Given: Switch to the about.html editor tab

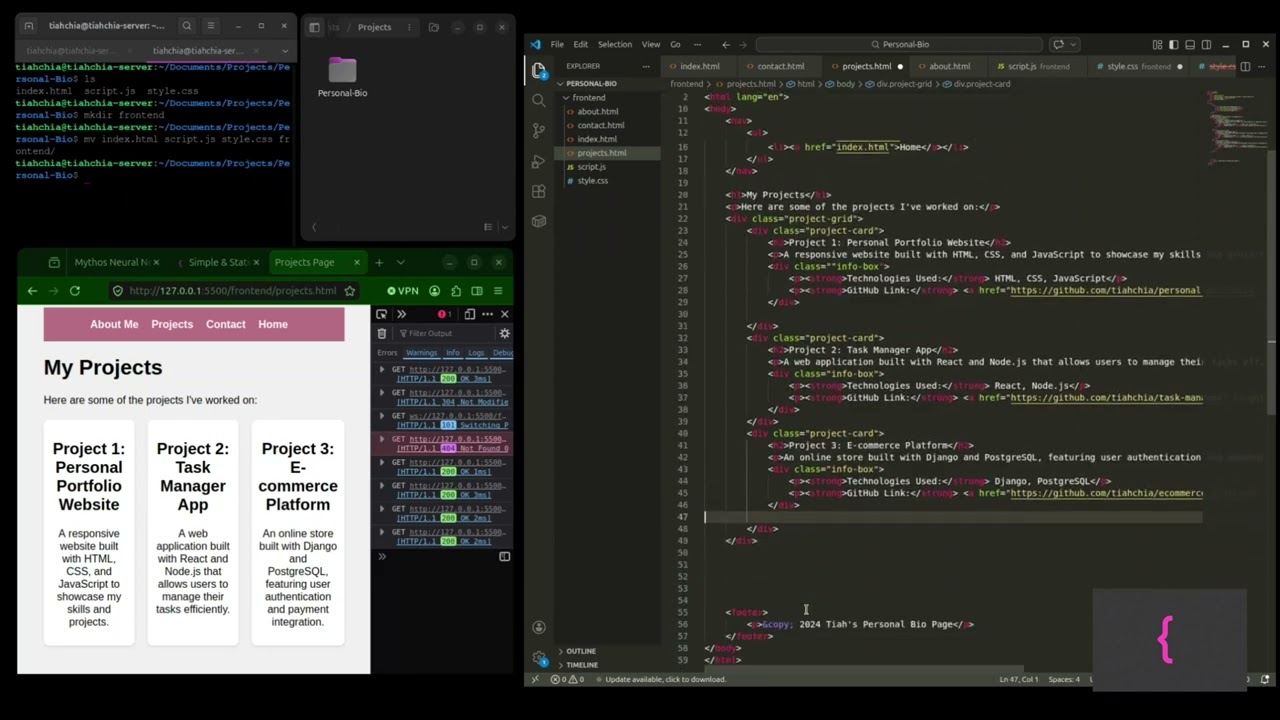Looking at the screenshot, I should (949, 66).
